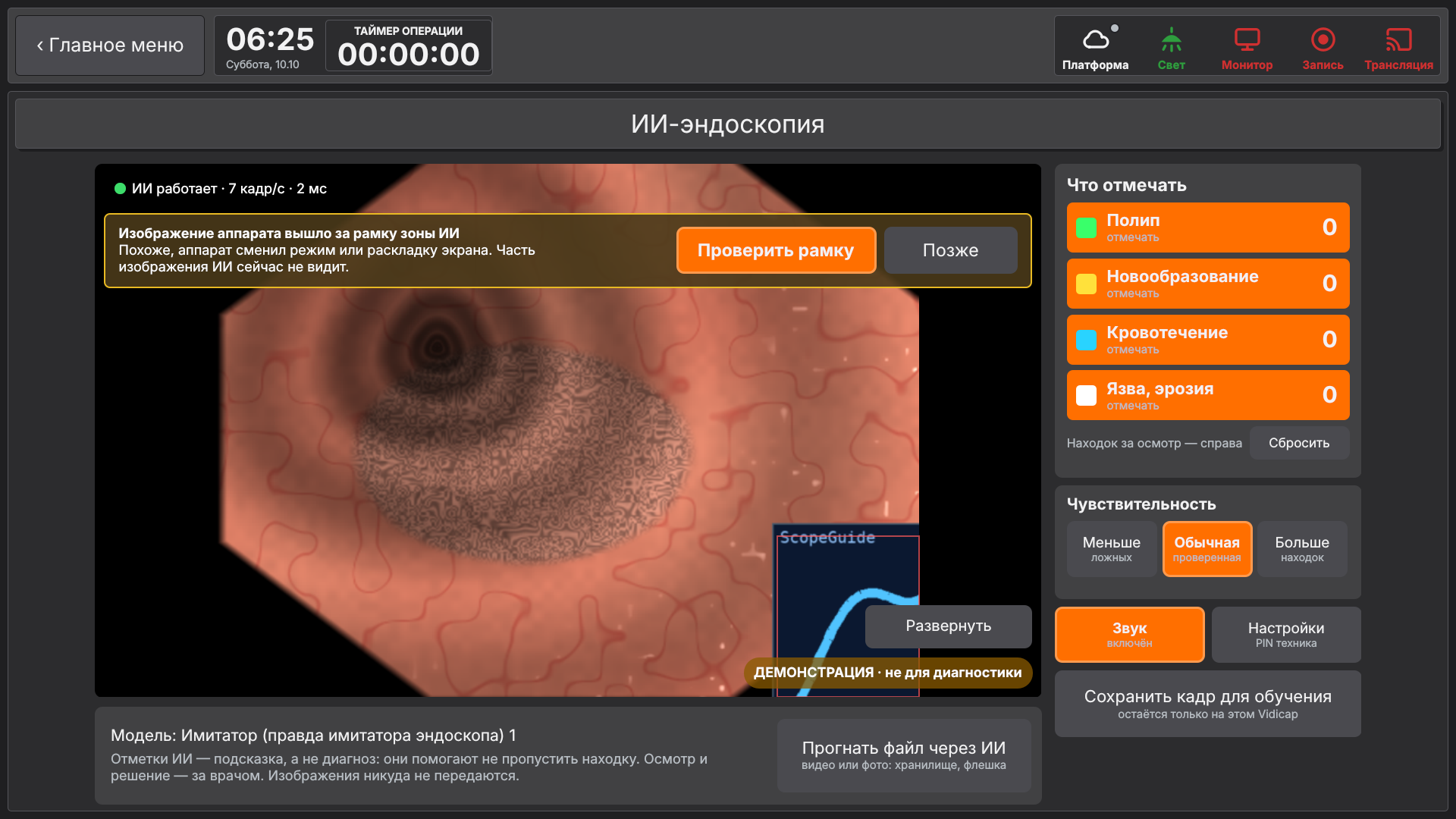Click the yellow Новообразование color swatch
This screenshot has height=819, width=1456.
pyautogui.click(x=1086, y=284)
